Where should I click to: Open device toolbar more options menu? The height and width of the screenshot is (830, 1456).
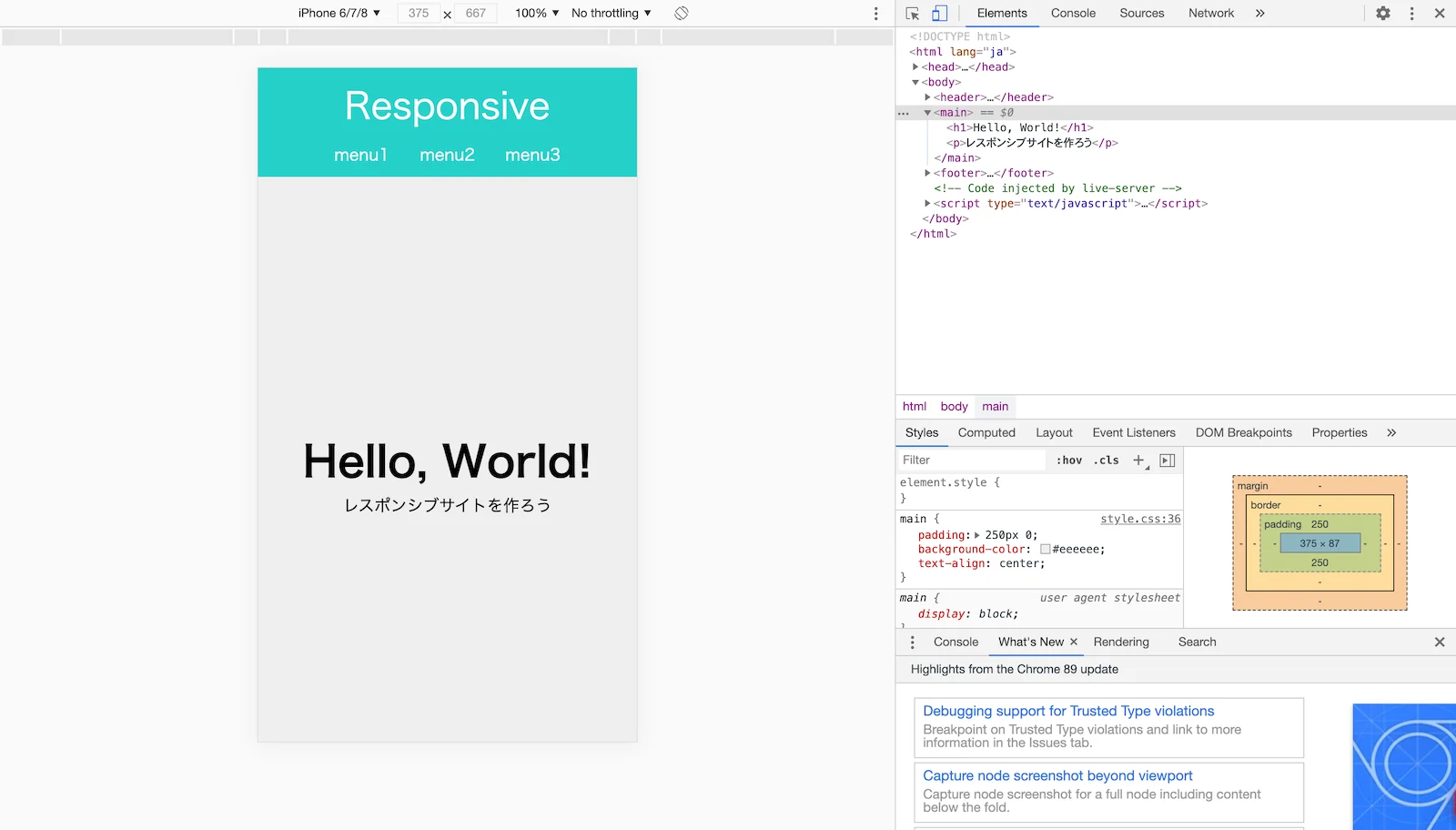click(875, 14)
